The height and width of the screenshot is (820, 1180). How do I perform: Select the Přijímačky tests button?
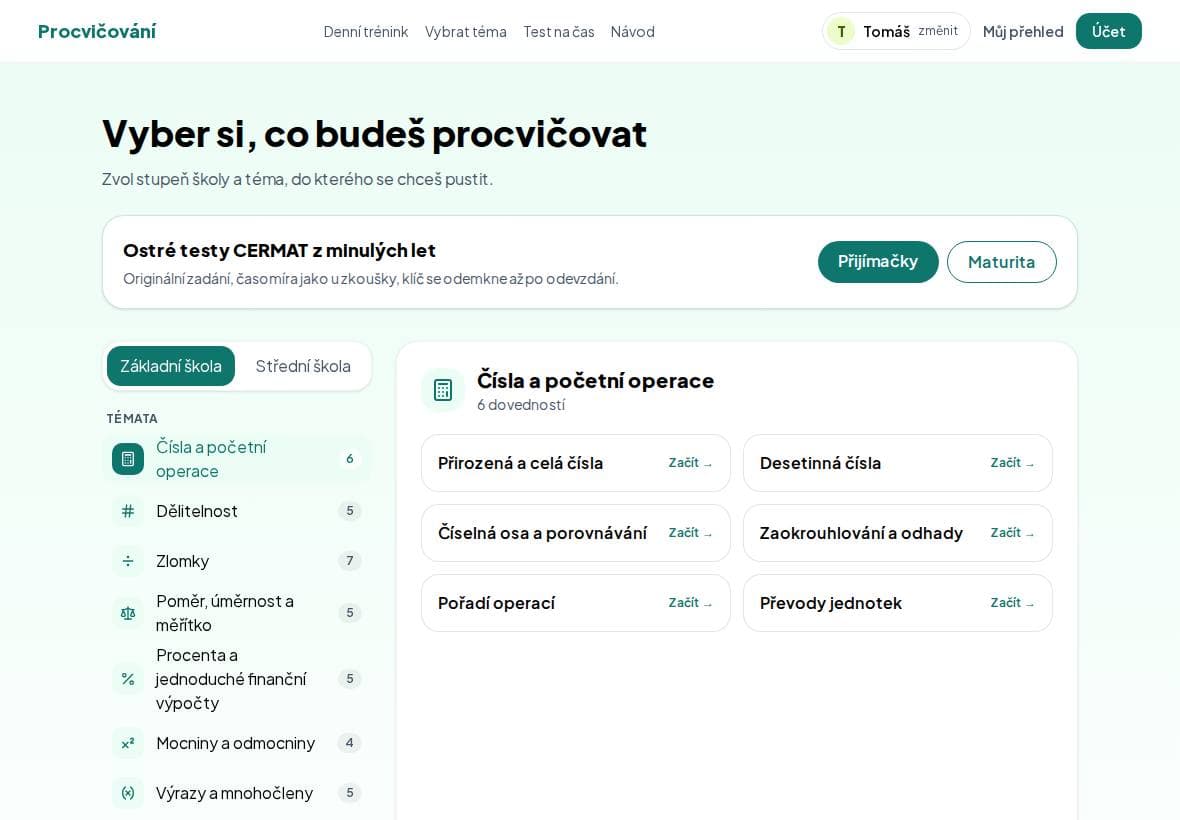click(877, 262)
